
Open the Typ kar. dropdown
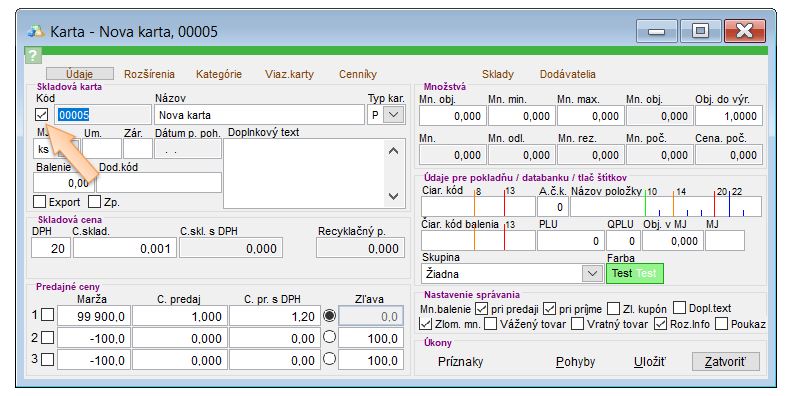click(393, 115)
